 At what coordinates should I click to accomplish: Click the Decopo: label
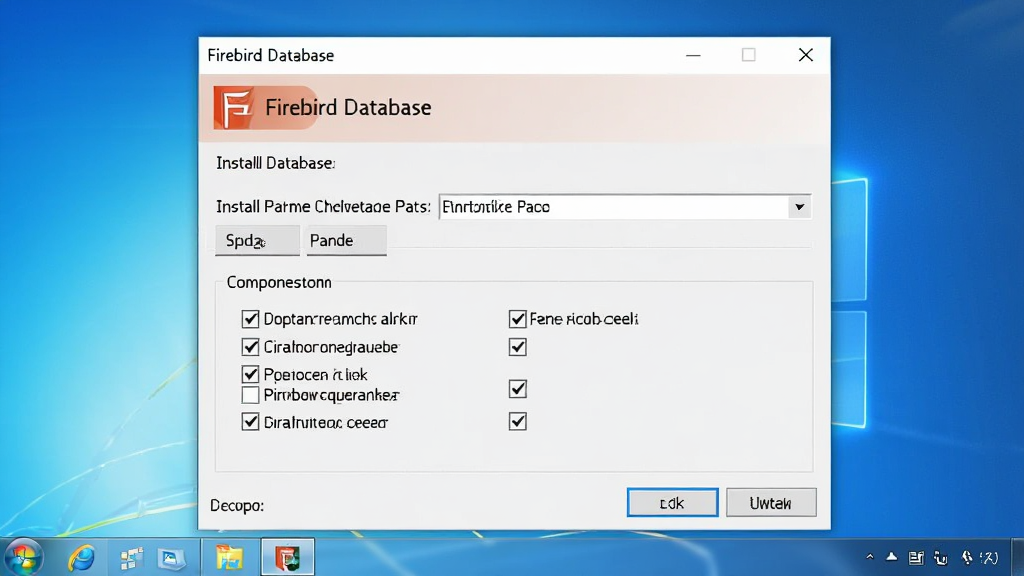tap(237, 505)
